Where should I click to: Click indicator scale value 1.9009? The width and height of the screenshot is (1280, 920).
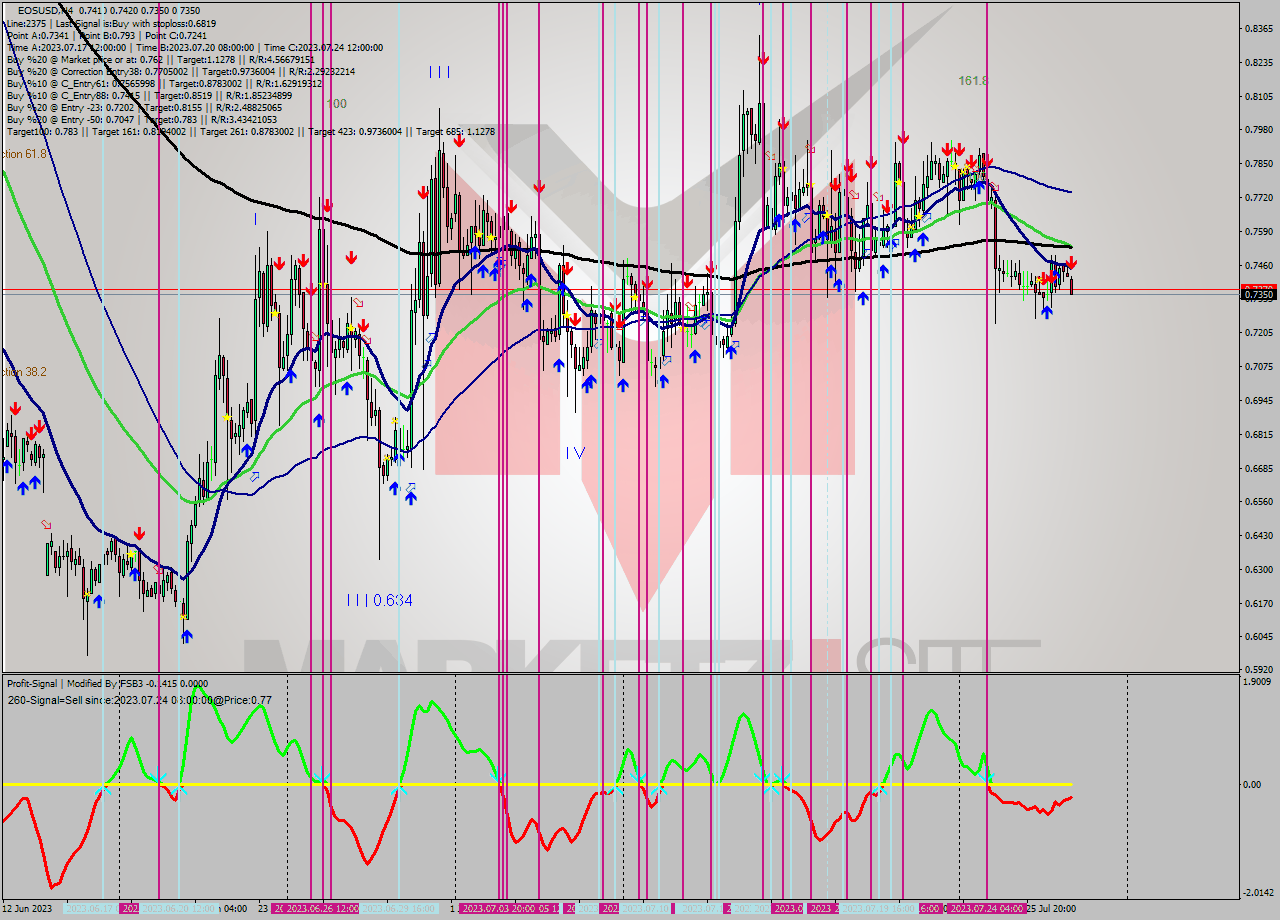click(x=1258, y=681)
